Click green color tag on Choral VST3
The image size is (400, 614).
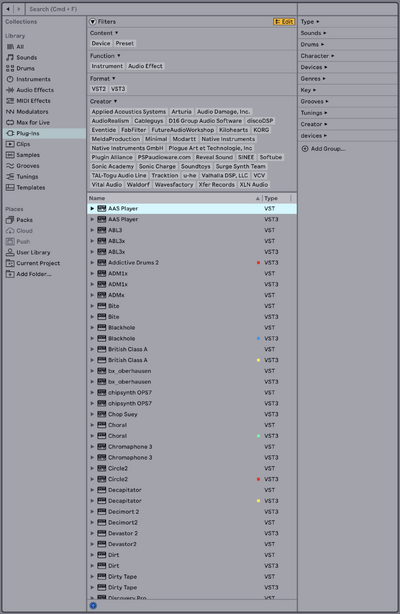point(258,436)
